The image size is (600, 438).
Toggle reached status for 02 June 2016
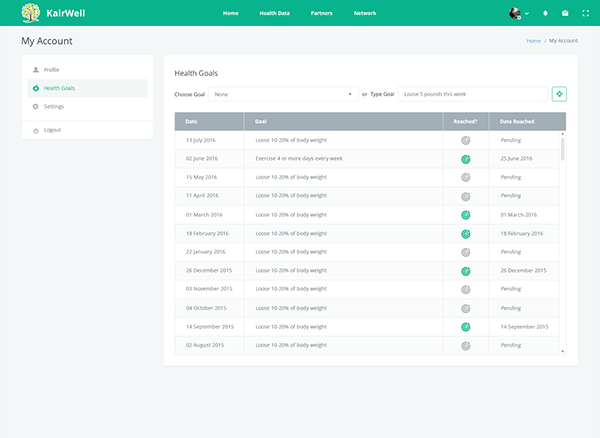point(466,159)
